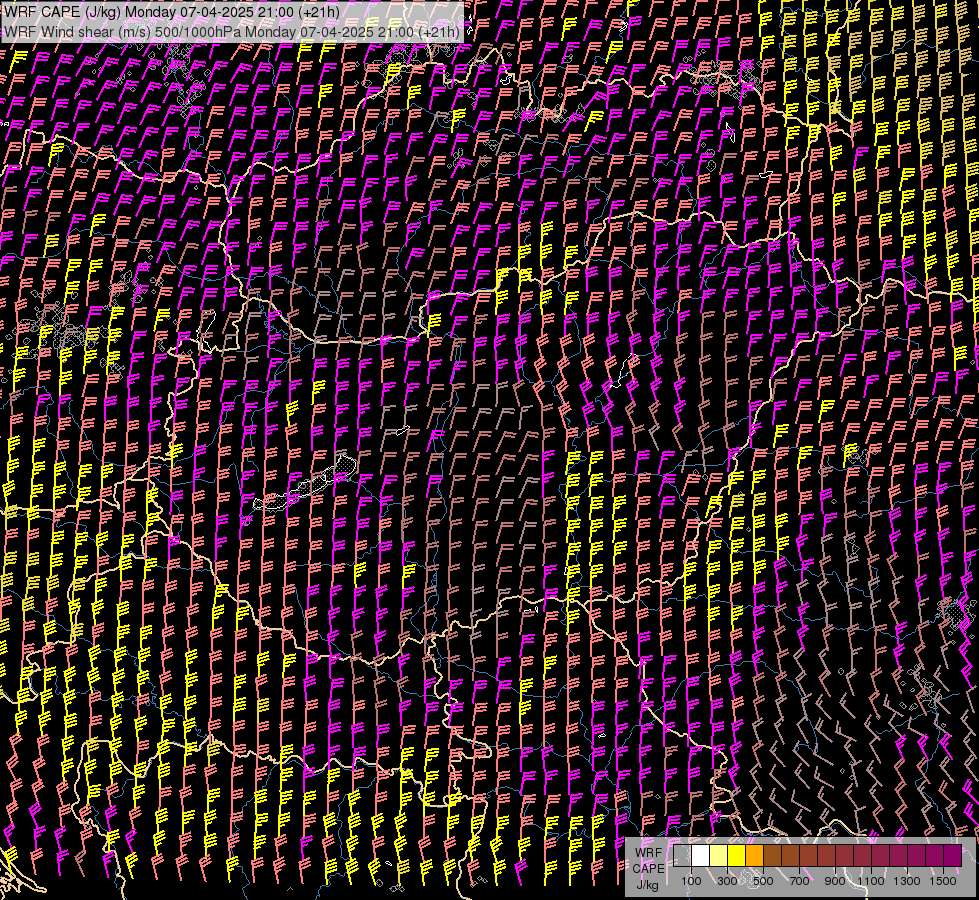Click the legend value 100
Viewport: 979px width, 900px height.
pyautogui.click(x=691, y=881)
